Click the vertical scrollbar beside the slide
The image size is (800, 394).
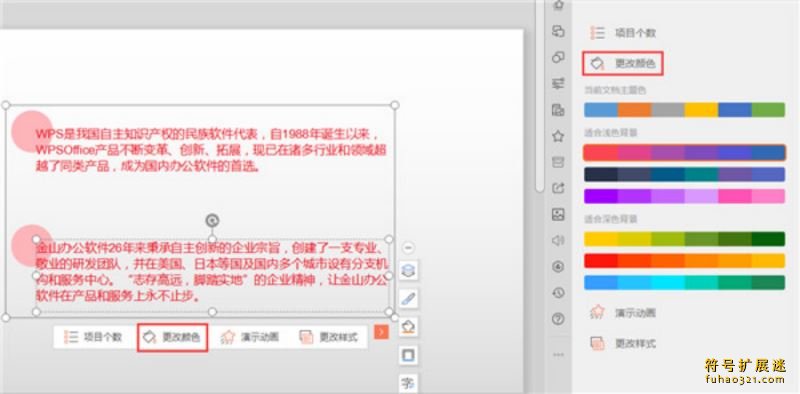[539, 97]
